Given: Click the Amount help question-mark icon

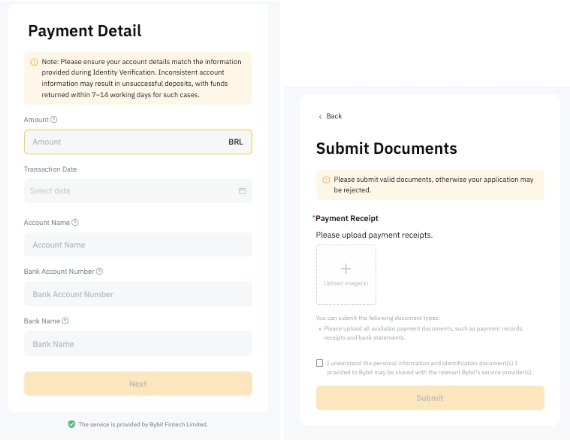Looking at the screenshot, I should click(x=54, y=119).
